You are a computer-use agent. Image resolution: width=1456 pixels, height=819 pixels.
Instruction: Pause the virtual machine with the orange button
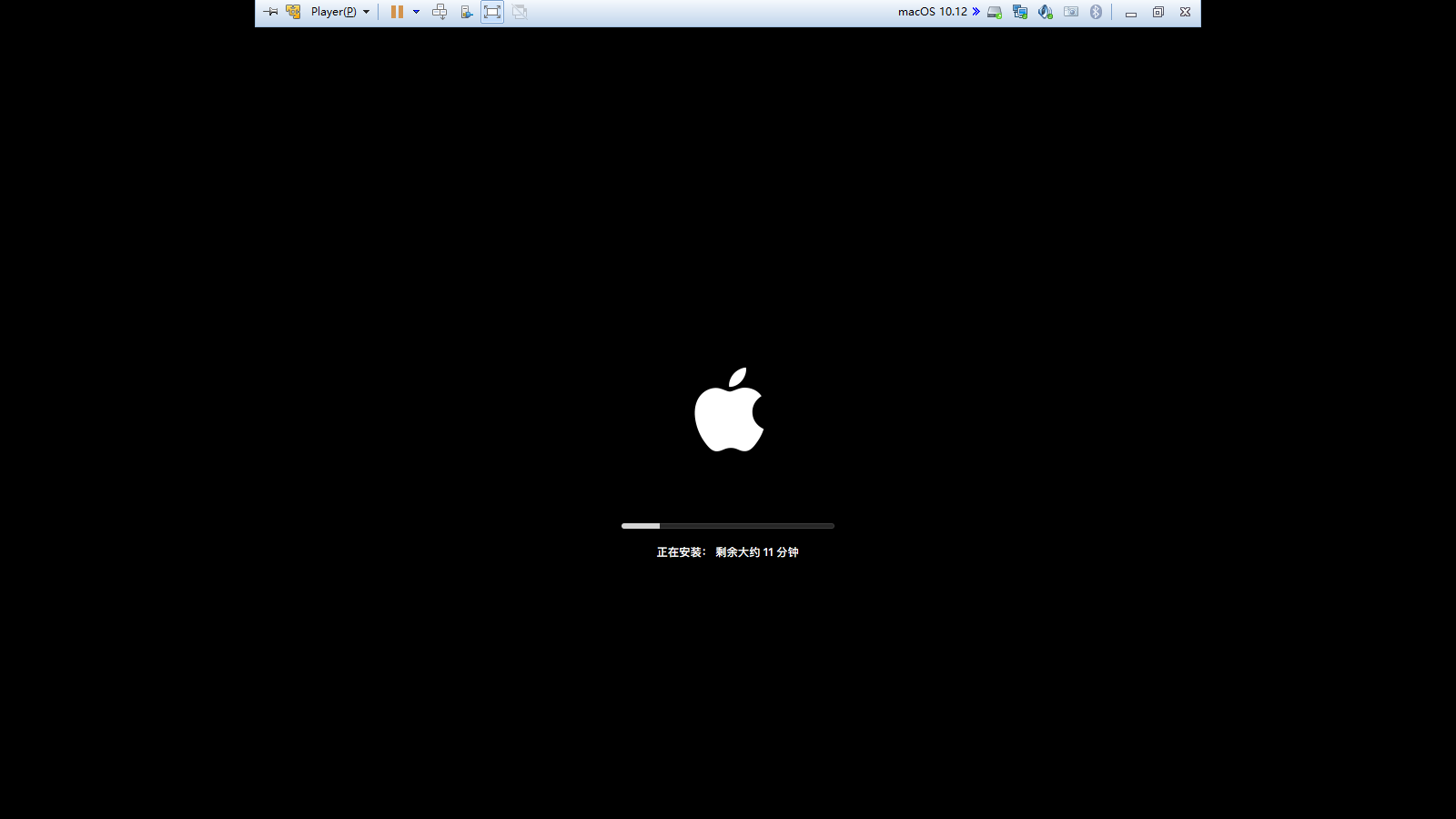tap(397, 12)
